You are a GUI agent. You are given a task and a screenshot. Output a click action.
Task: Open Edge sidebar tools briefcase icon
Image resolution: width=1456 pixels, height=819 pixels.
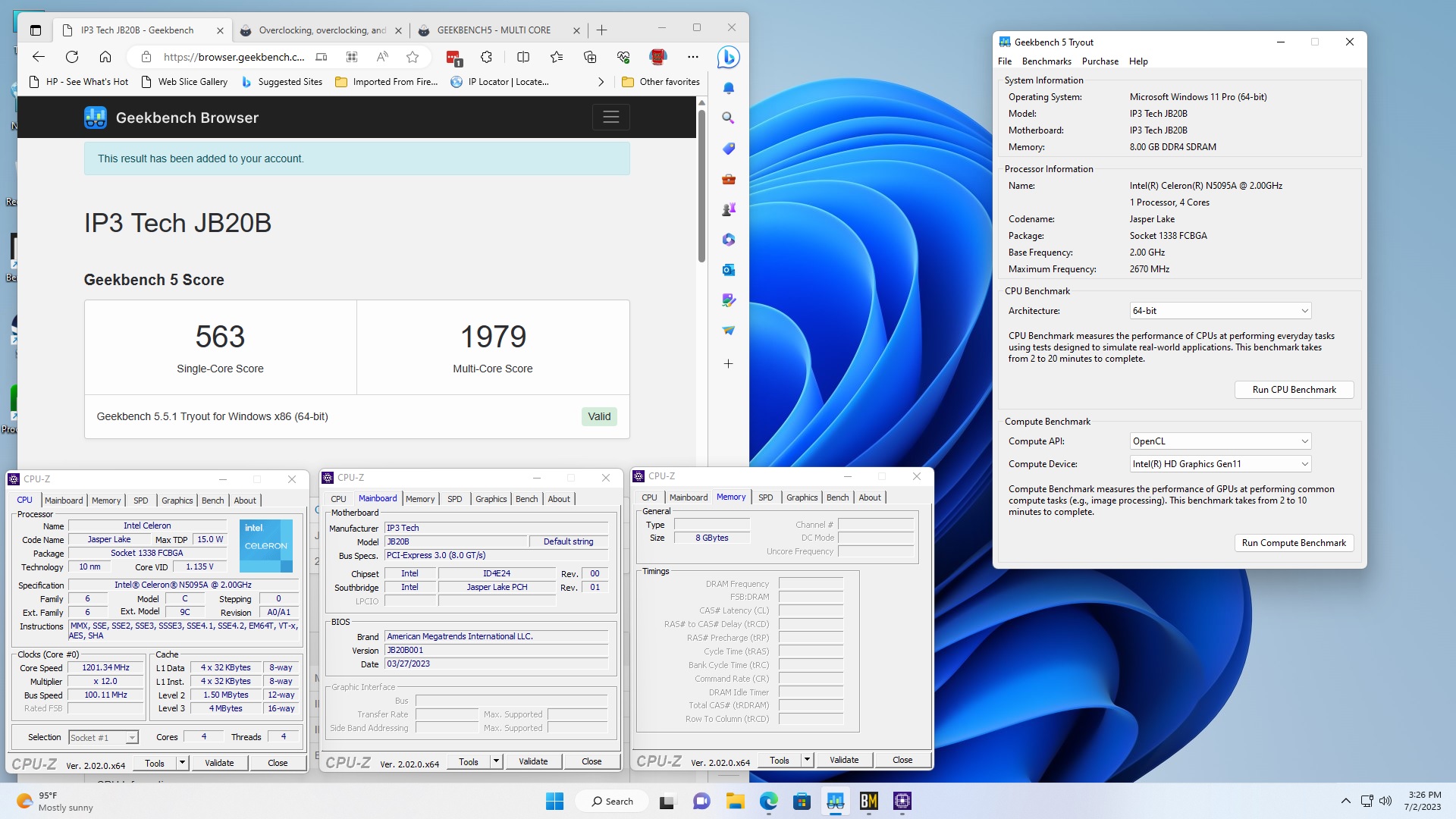(x=728, y=179)
